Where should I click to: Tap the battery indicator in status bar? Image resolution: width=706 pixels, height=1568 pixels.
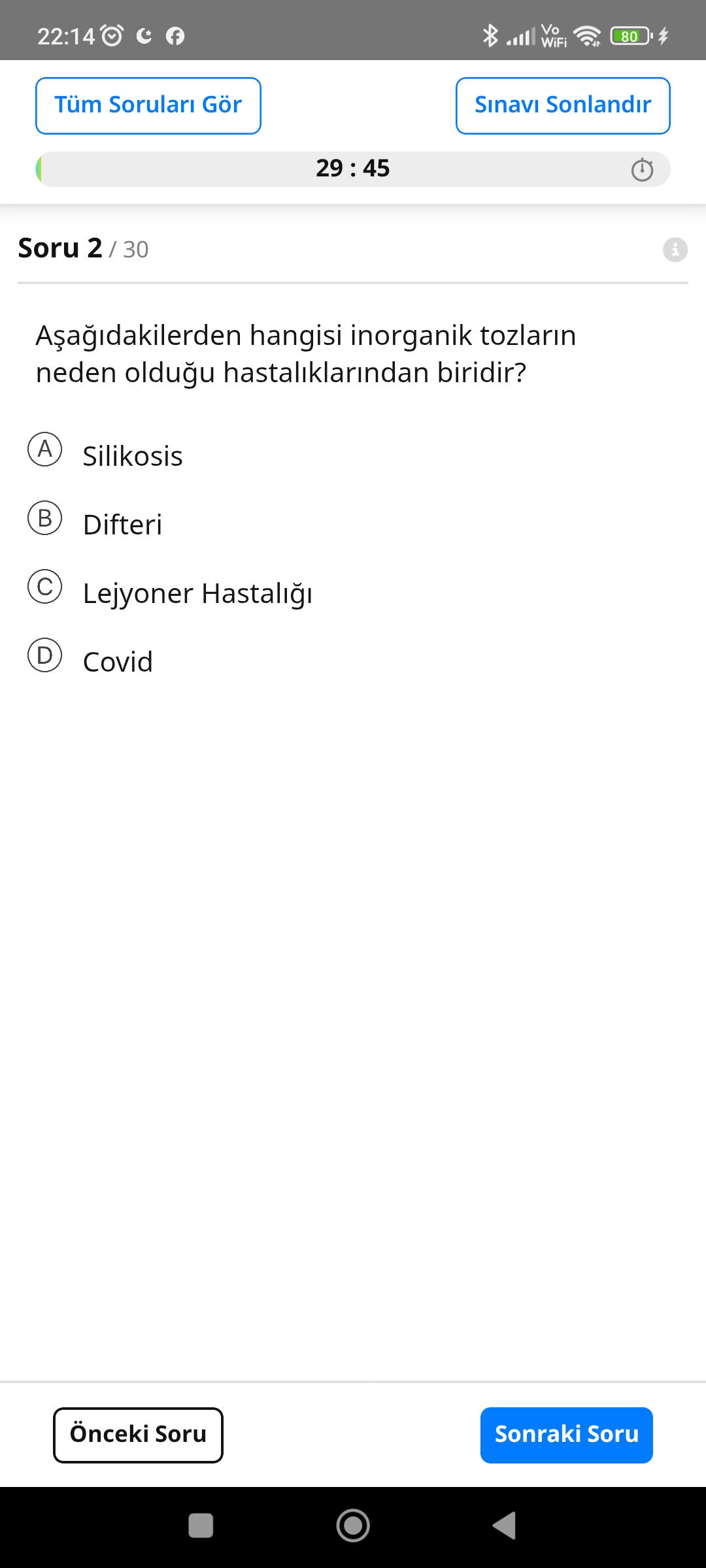coord(630,36)
